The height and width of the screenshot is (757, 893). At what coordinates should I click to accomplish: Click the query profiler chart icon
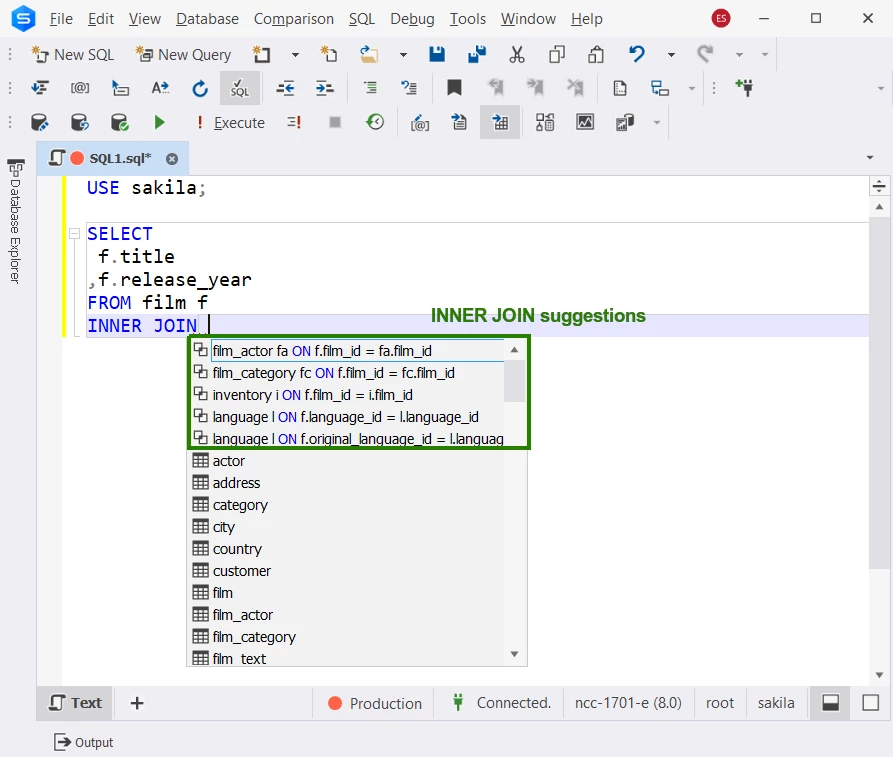[x=585, y=122]
